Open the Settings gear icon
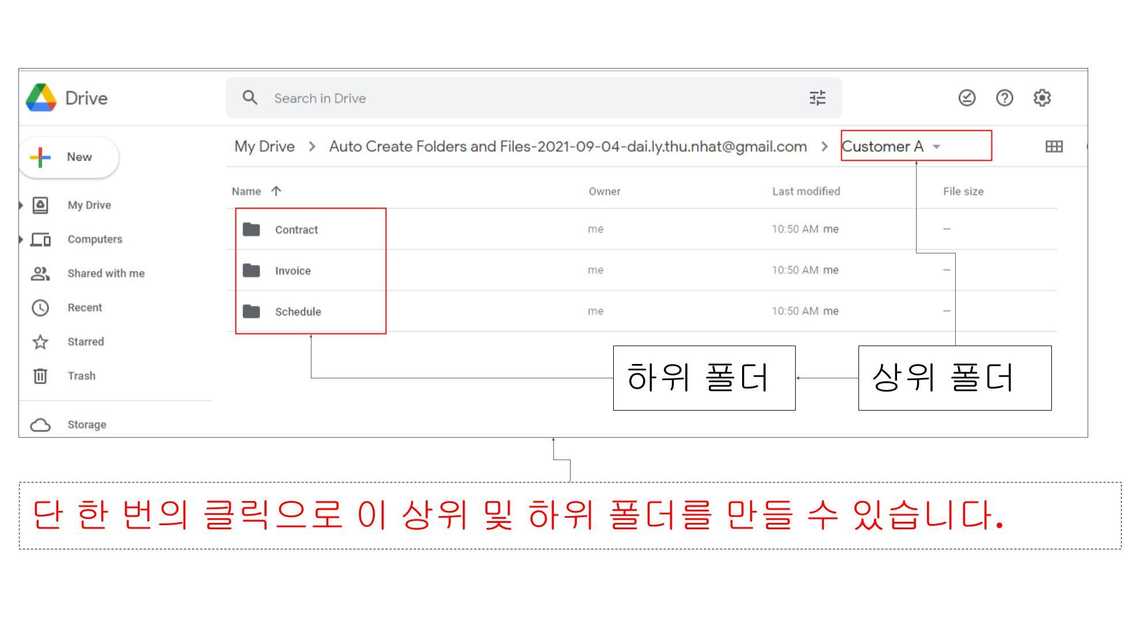Screen dimensions: 1140x622 [x=1042, y=98]
